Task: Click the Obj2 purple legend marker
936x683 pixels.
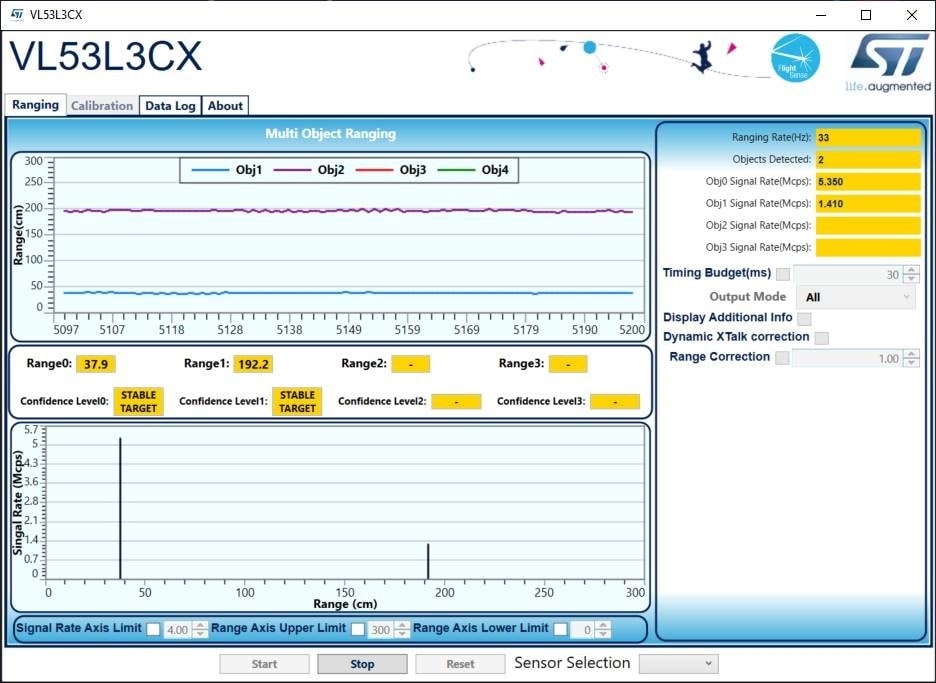Action: 291,171
